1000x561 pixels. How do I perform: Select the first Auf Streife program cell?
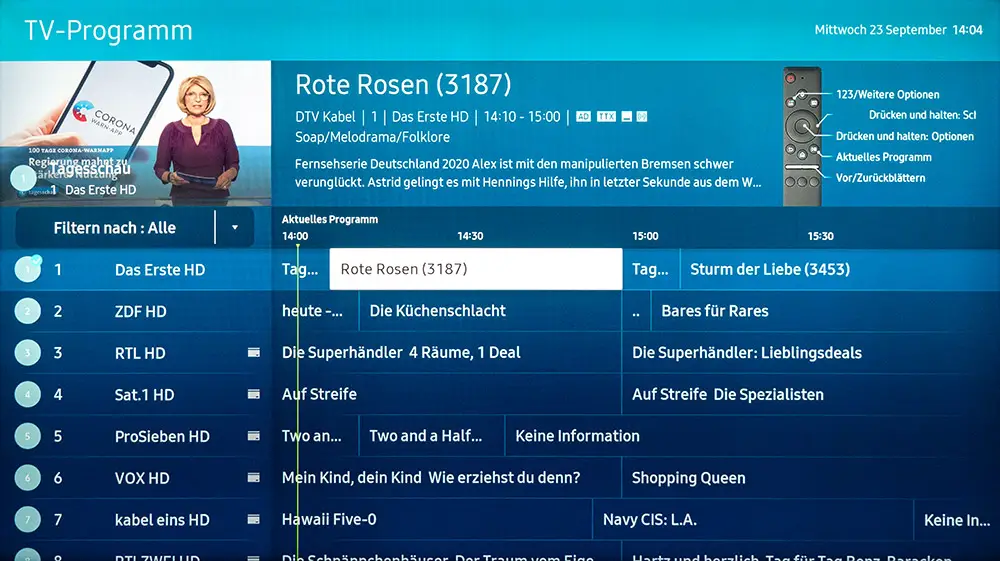[446, 394]
